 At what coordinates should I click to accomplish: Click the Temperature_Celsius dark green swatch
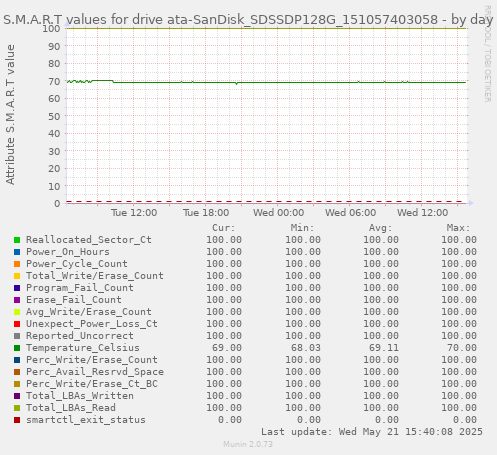(17, 348)
